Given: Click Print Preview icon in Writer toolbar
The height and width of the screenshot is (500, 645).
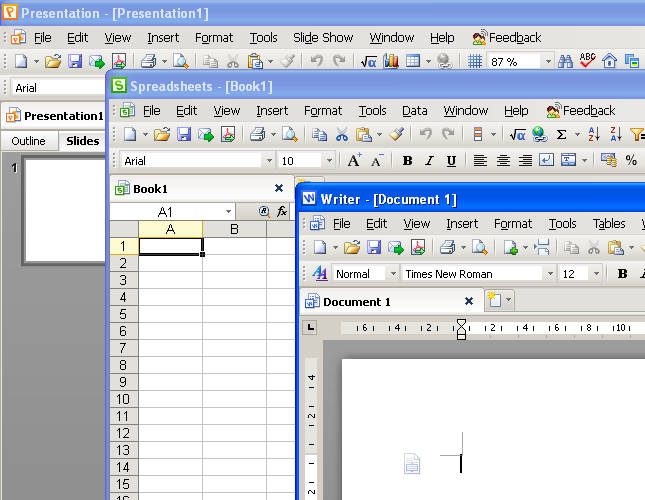Looking at the screenshot, I should (x=479, y=248).
